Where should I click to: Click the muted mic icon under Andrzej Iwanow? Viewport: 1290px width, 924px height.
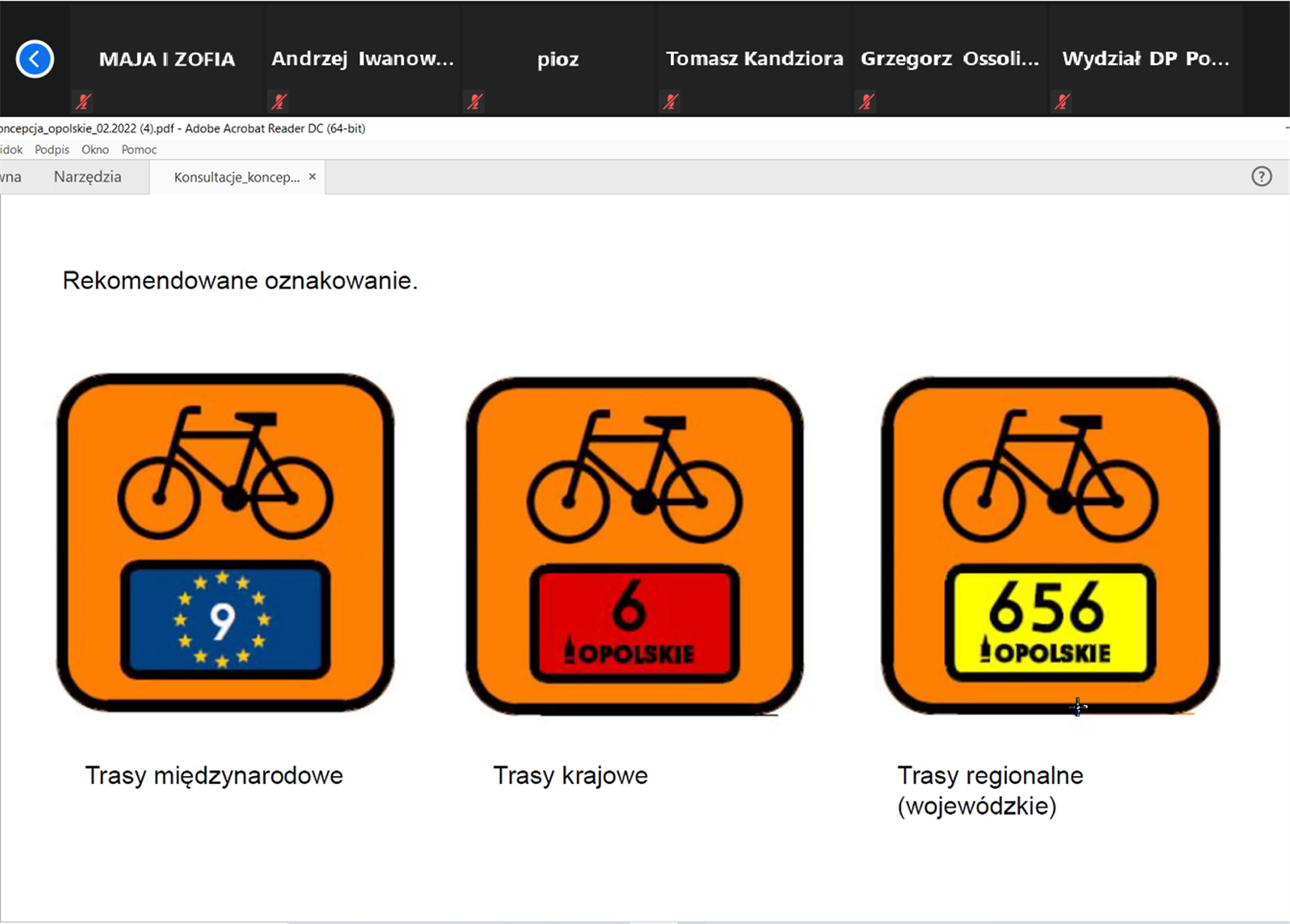pyautogui.click(x=279, y=102)
